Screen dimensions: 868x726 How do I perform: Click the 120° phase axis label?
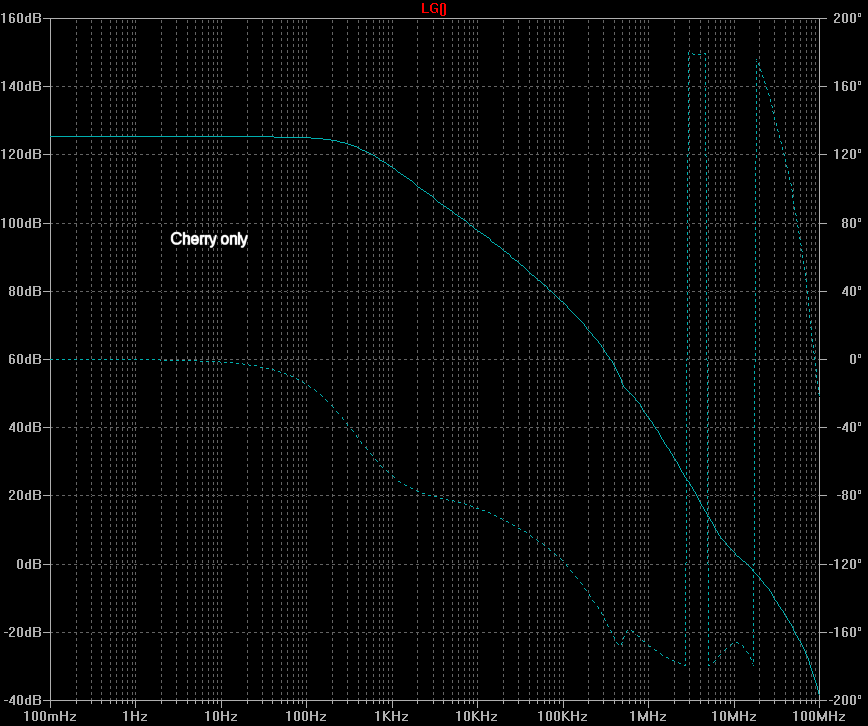pos(848,155)
